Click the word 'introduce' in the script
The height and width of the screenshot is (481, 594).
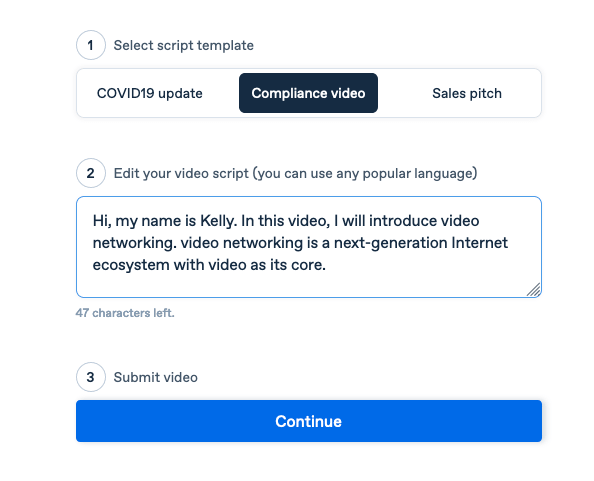[403, 221]
